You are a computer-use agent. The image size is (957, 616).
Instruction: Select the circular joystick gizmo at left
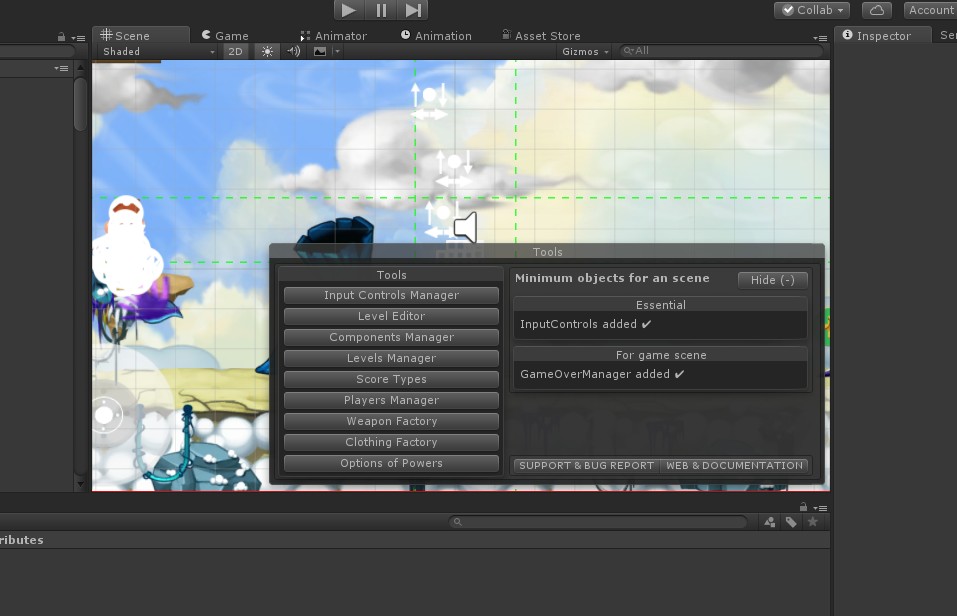tap(104, 415)
